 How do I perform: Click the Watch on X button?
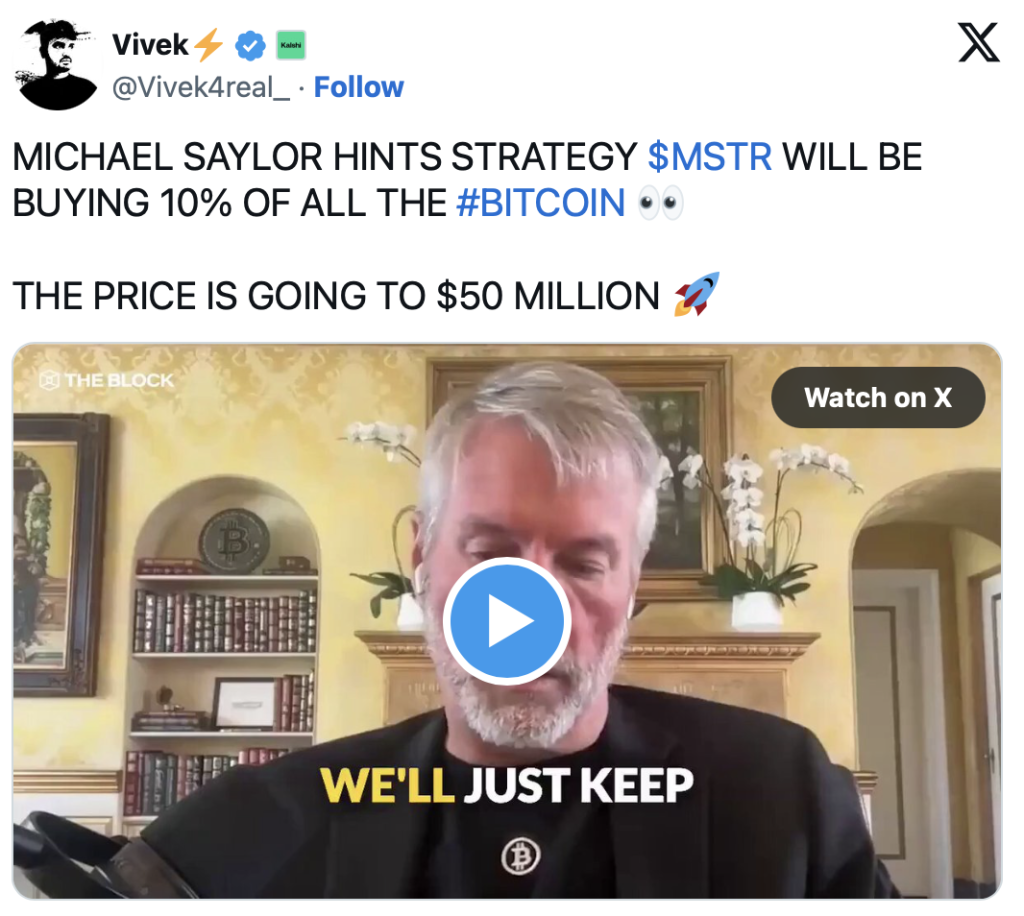pyautogui.click(x=878, y=398)
